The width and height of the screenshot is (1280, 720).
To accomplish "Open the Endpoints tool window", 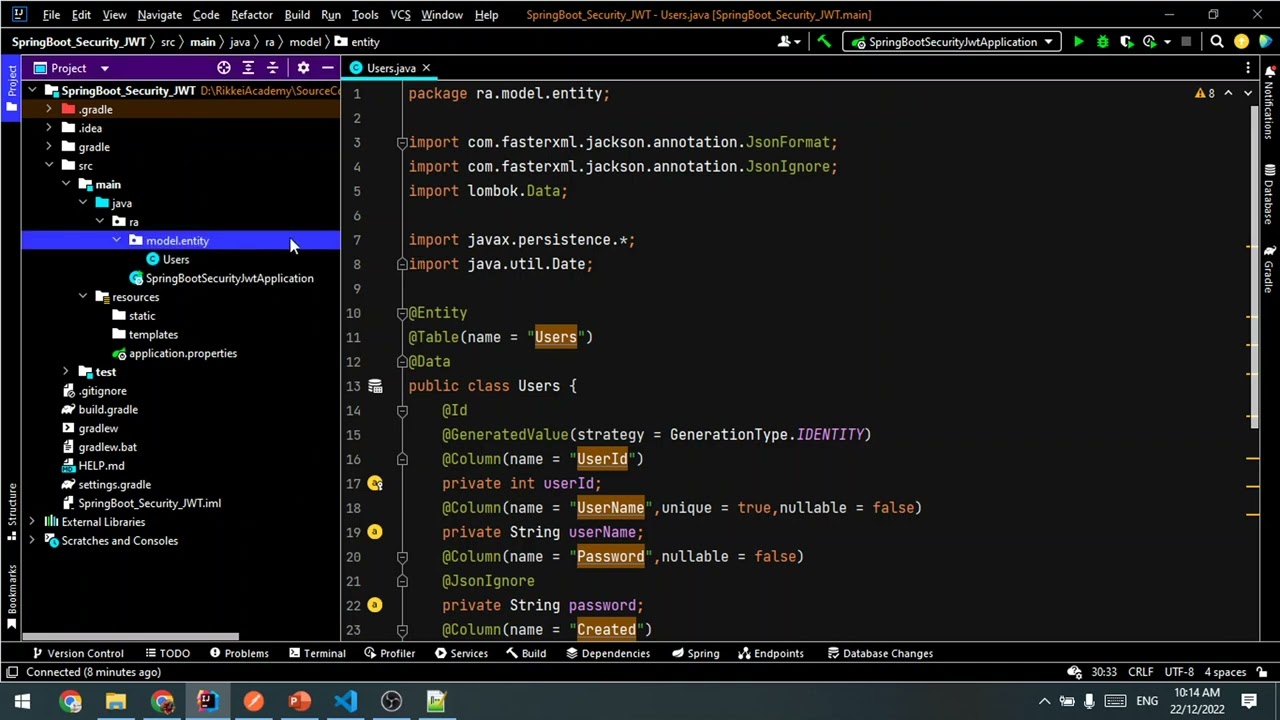I will pos(770,654).
